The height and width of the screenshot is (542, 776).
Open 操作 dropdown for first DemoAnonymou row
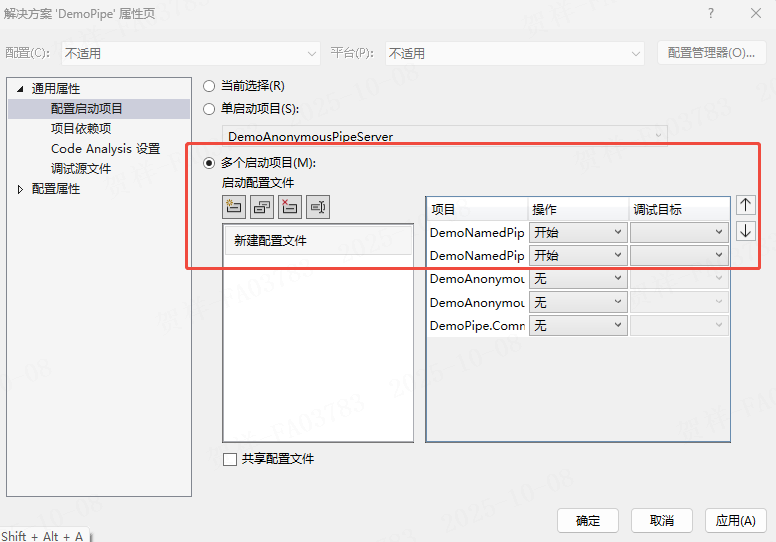[578, 279]
